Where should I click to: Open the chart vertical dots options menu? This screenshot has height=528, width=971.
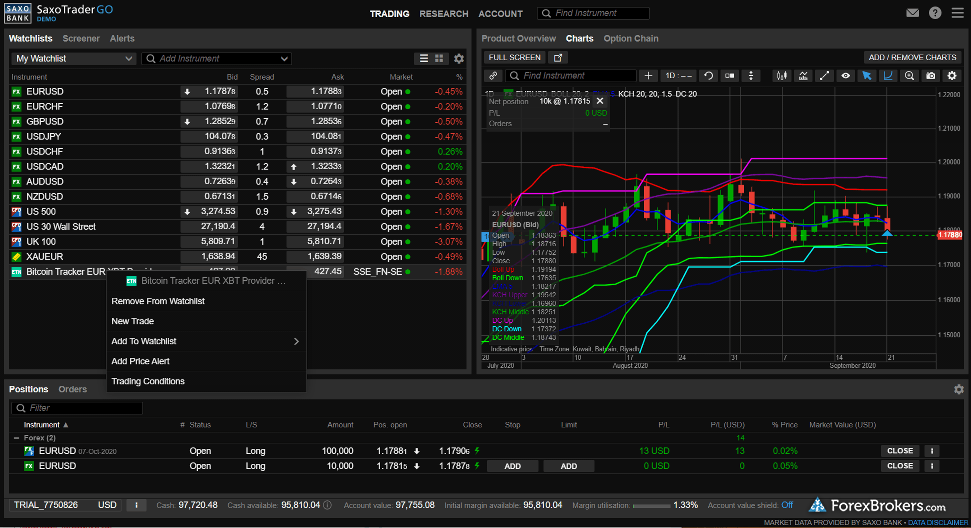pyautogui.click(x=751, y=76)
